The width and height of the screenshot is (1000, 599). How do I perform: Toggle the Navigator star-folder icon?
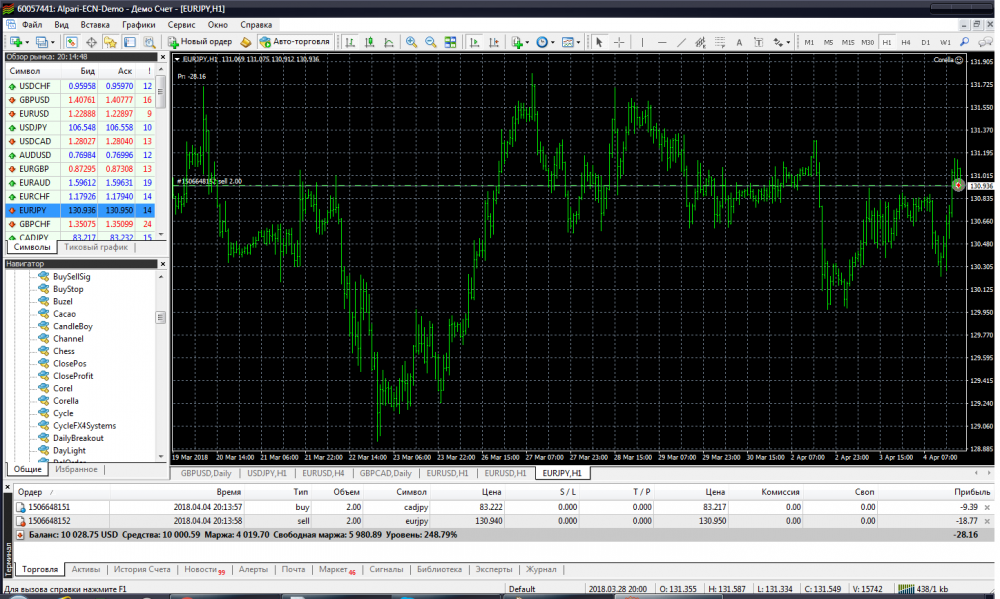[110, 42]
